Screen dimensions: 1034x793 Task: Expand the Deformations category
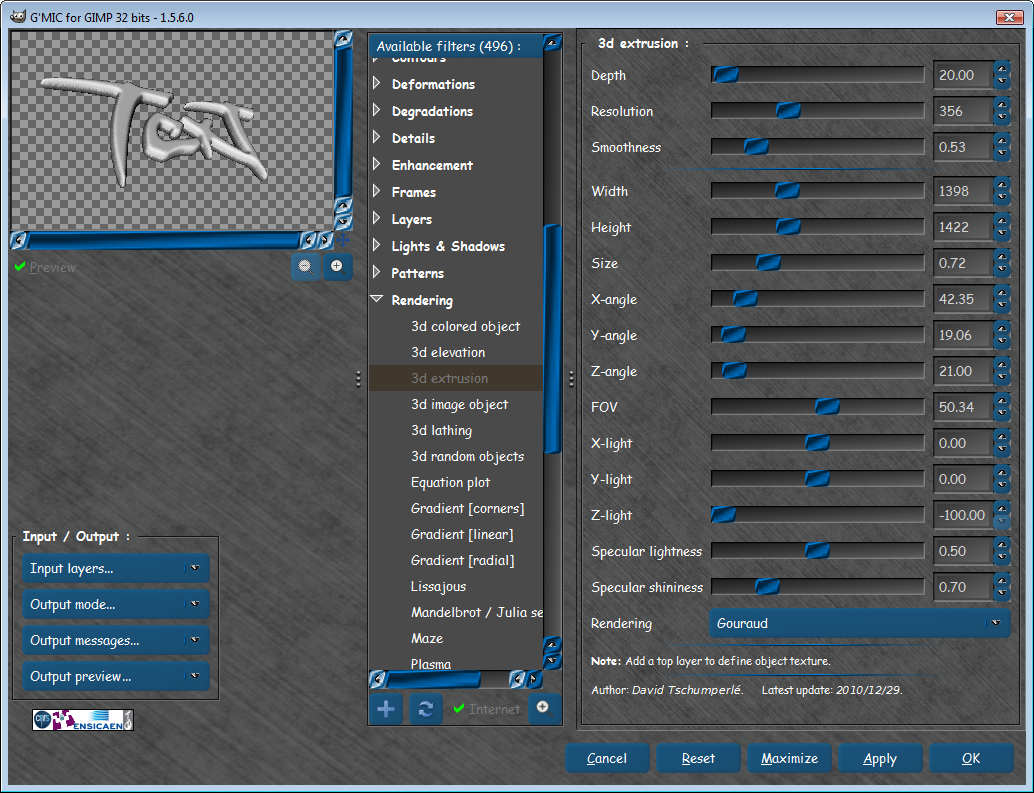[377, 84]
